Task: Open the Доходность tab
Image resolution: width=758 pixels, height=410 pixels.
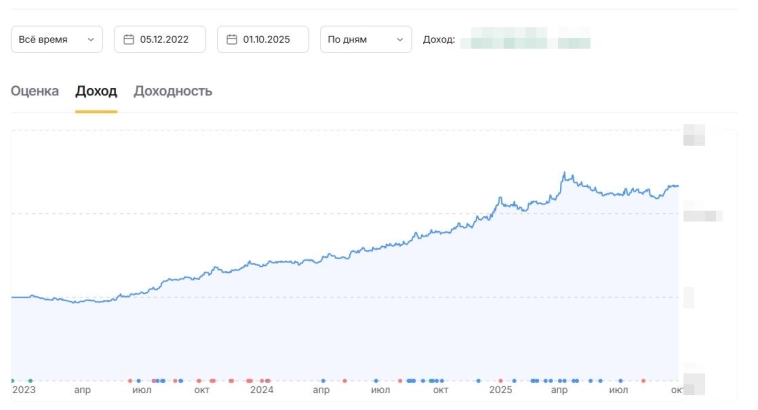Action: [173, 91]
